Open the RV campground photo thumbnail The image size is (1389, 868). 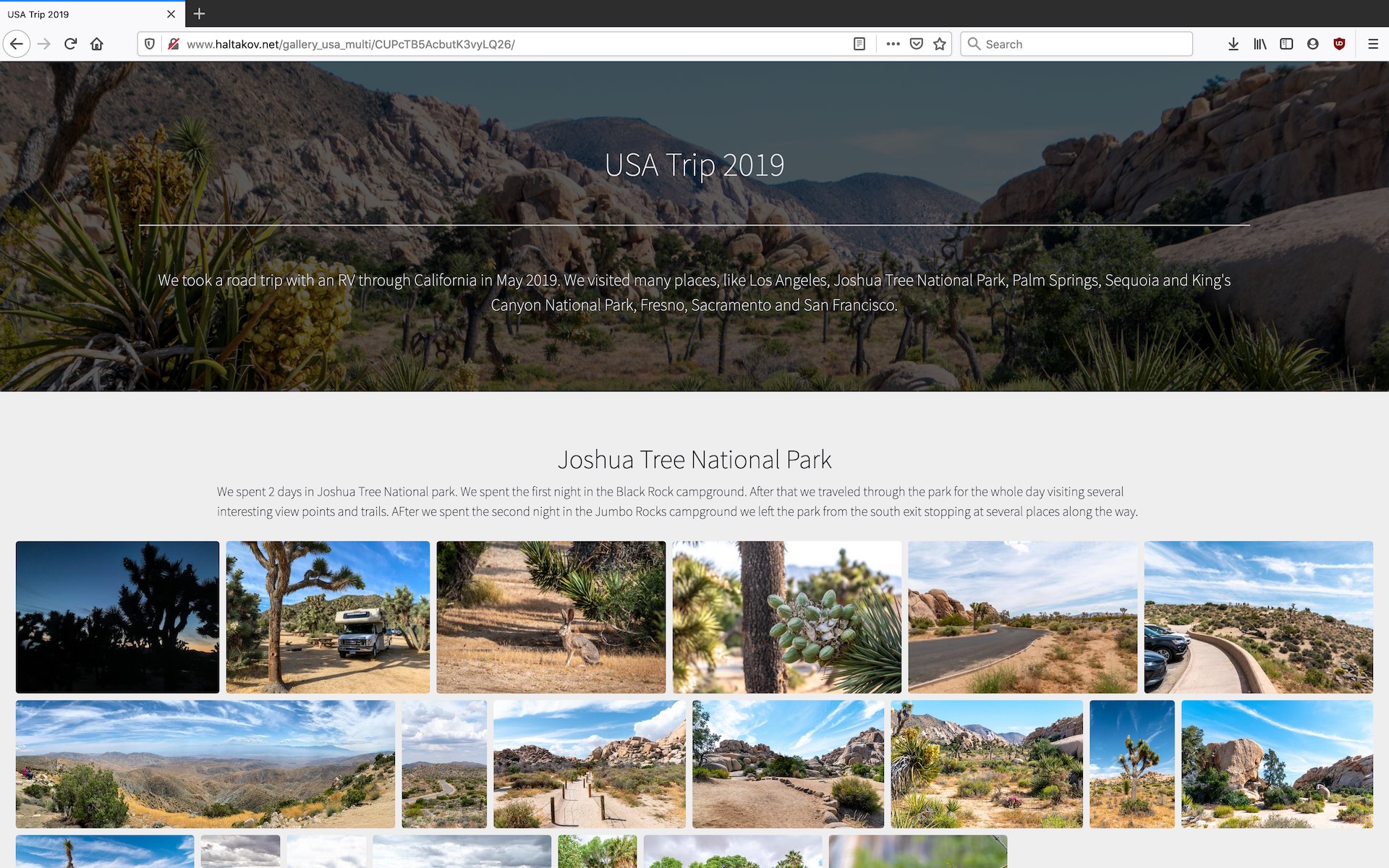click(328, 617)
